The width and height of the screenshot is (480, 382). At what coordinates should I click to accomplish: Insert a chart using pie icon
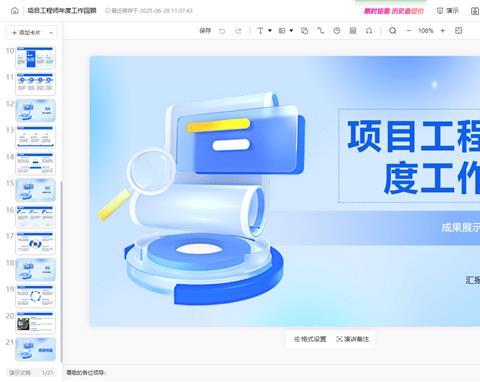click(337, 31)
